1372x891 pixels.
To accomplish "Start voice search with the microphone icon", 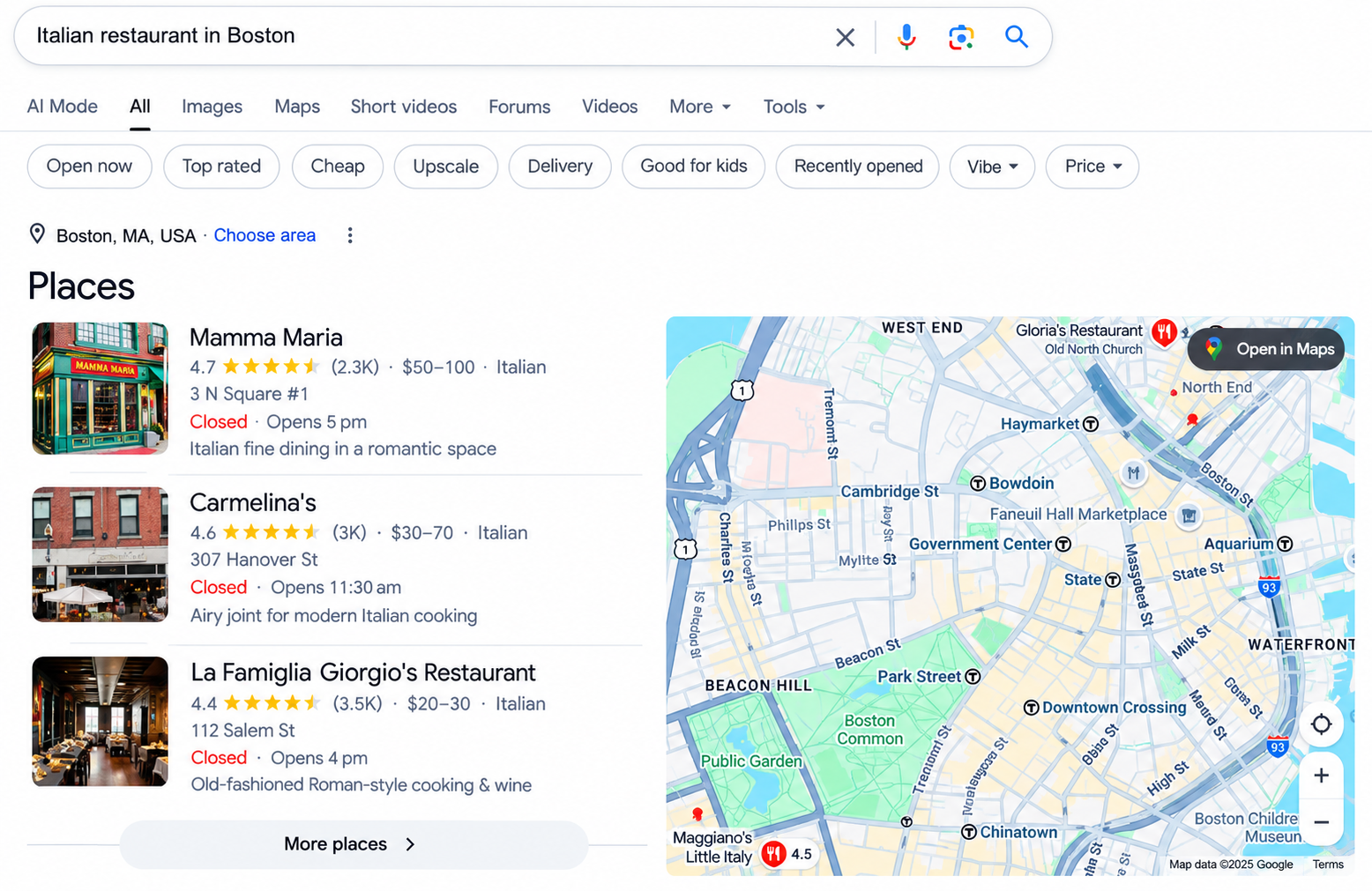I will click(906, 37).
